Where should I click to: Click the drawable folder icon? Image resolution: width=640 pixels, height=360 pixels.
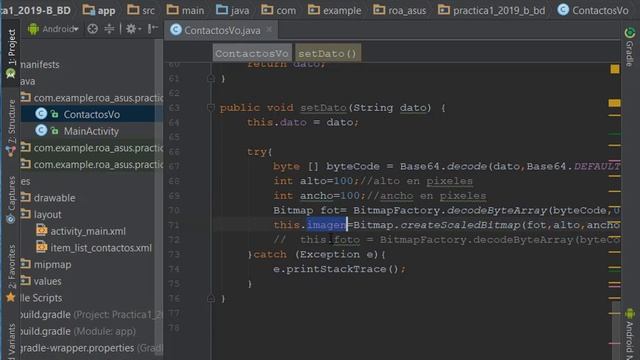(x=26, y=198)
